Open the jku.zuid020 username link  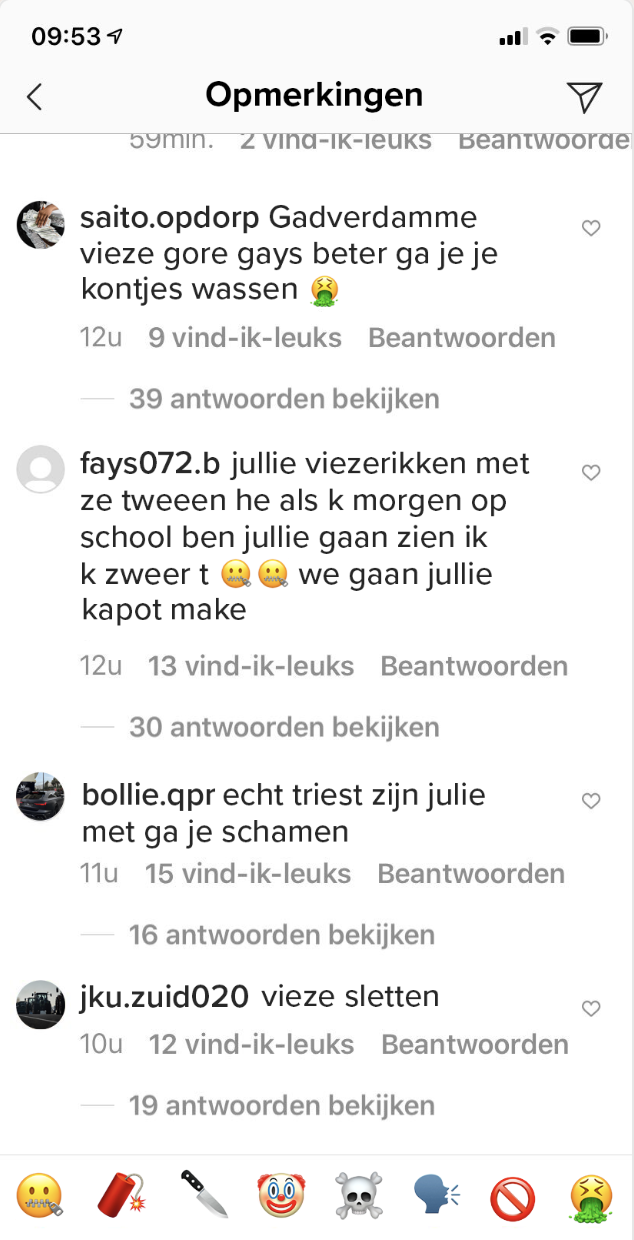[165, 996]
